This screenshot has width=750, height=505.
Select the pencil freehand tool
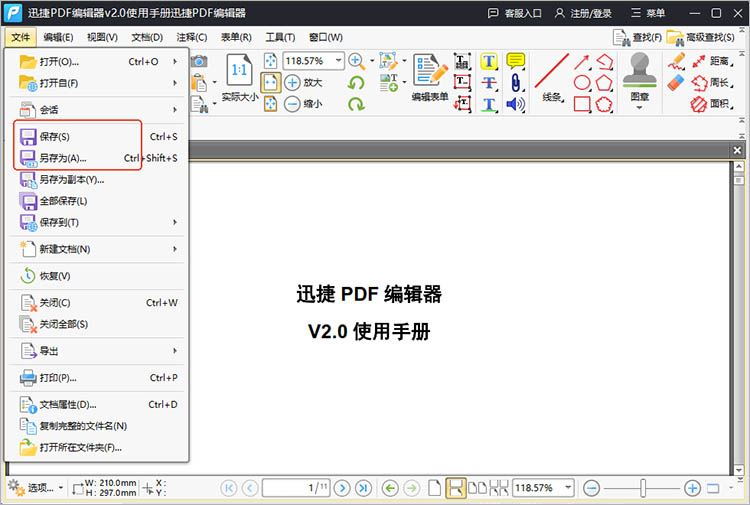676,61
